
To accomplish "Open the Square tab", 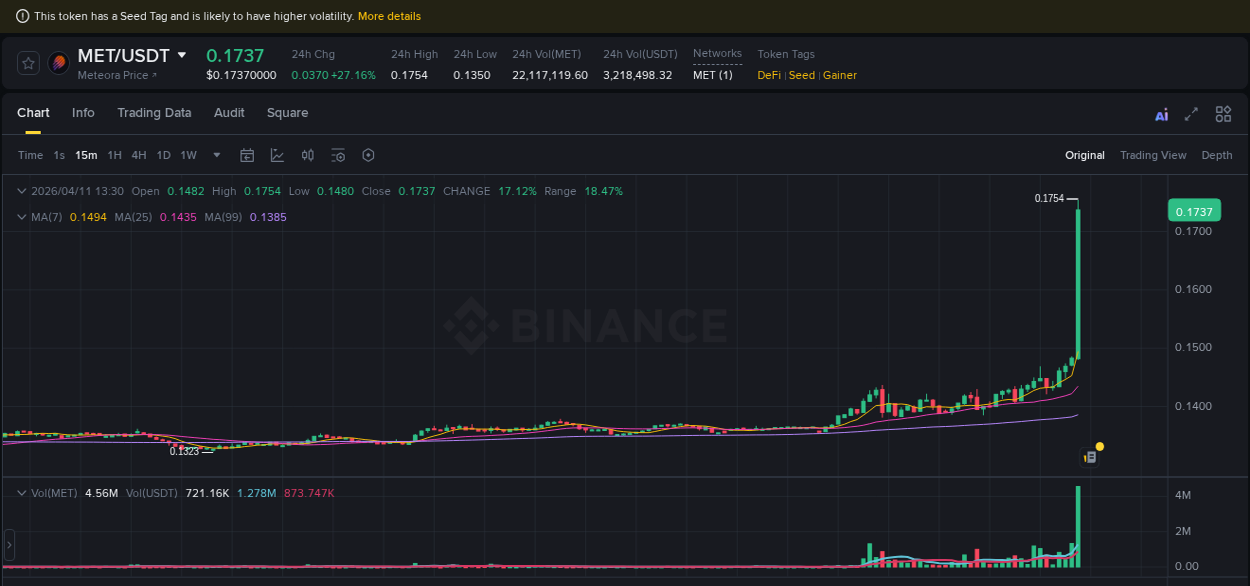I will coord(287,113).
